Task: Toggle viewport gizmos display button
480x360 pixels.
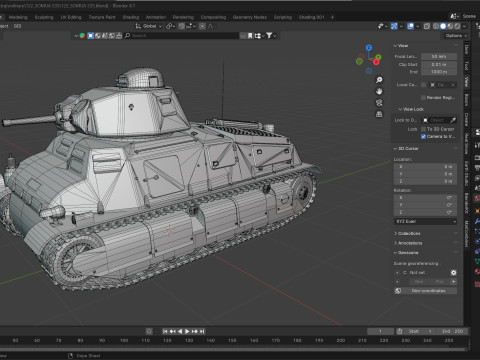Action: [394, 26]
